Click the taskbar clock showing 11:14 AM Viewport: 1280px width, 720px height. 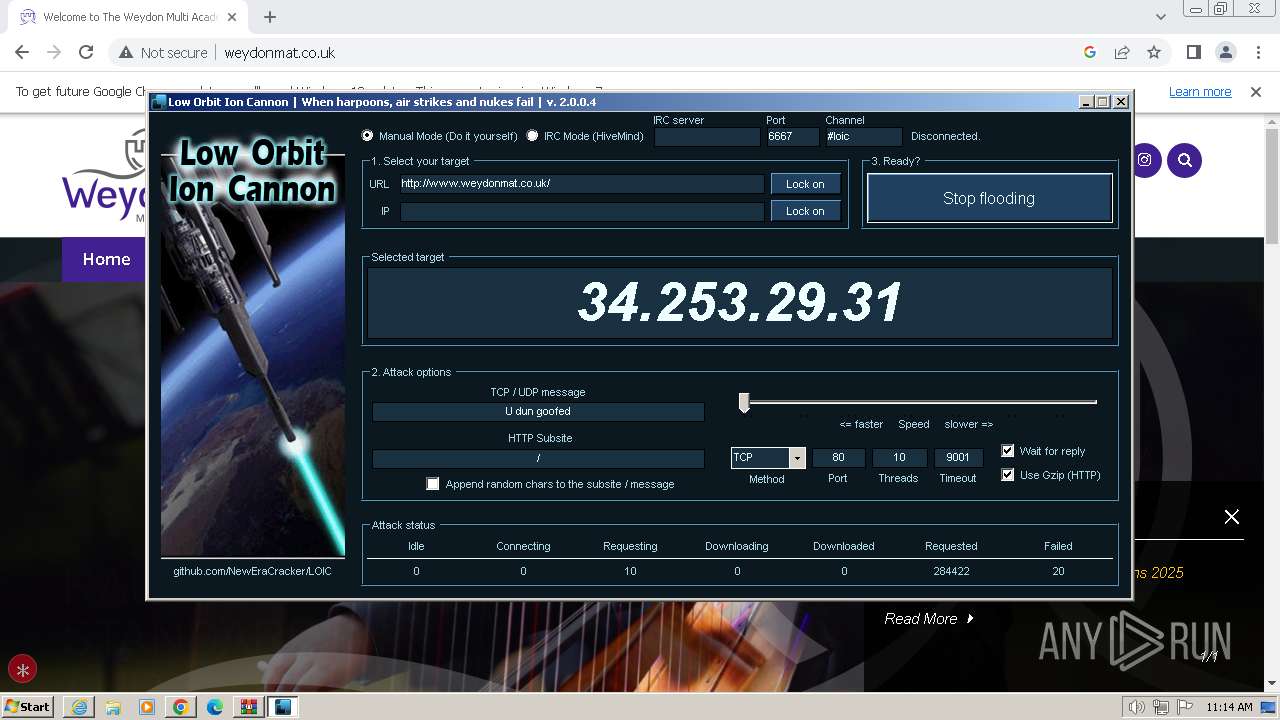tap(1229, 707)
